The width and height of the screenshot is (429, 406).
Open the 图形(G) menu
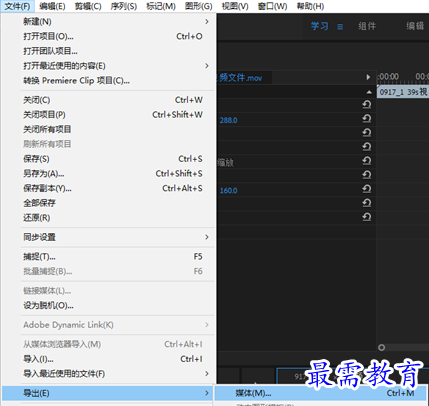point(198,6)
